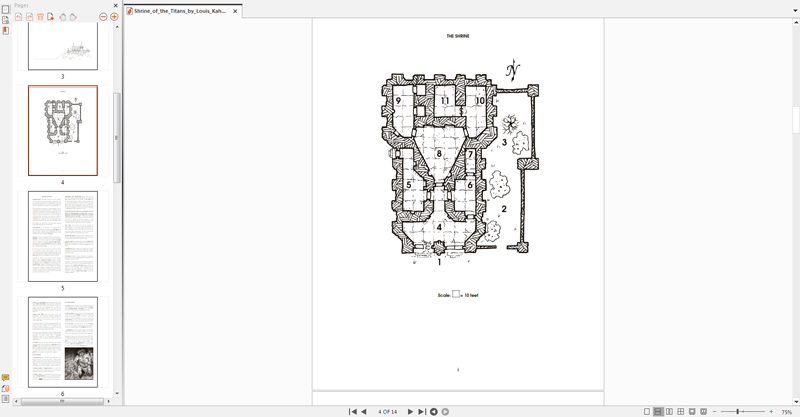Click the zoom in plus button
This screenshot has height=417, width=800.
coord(770,412)
